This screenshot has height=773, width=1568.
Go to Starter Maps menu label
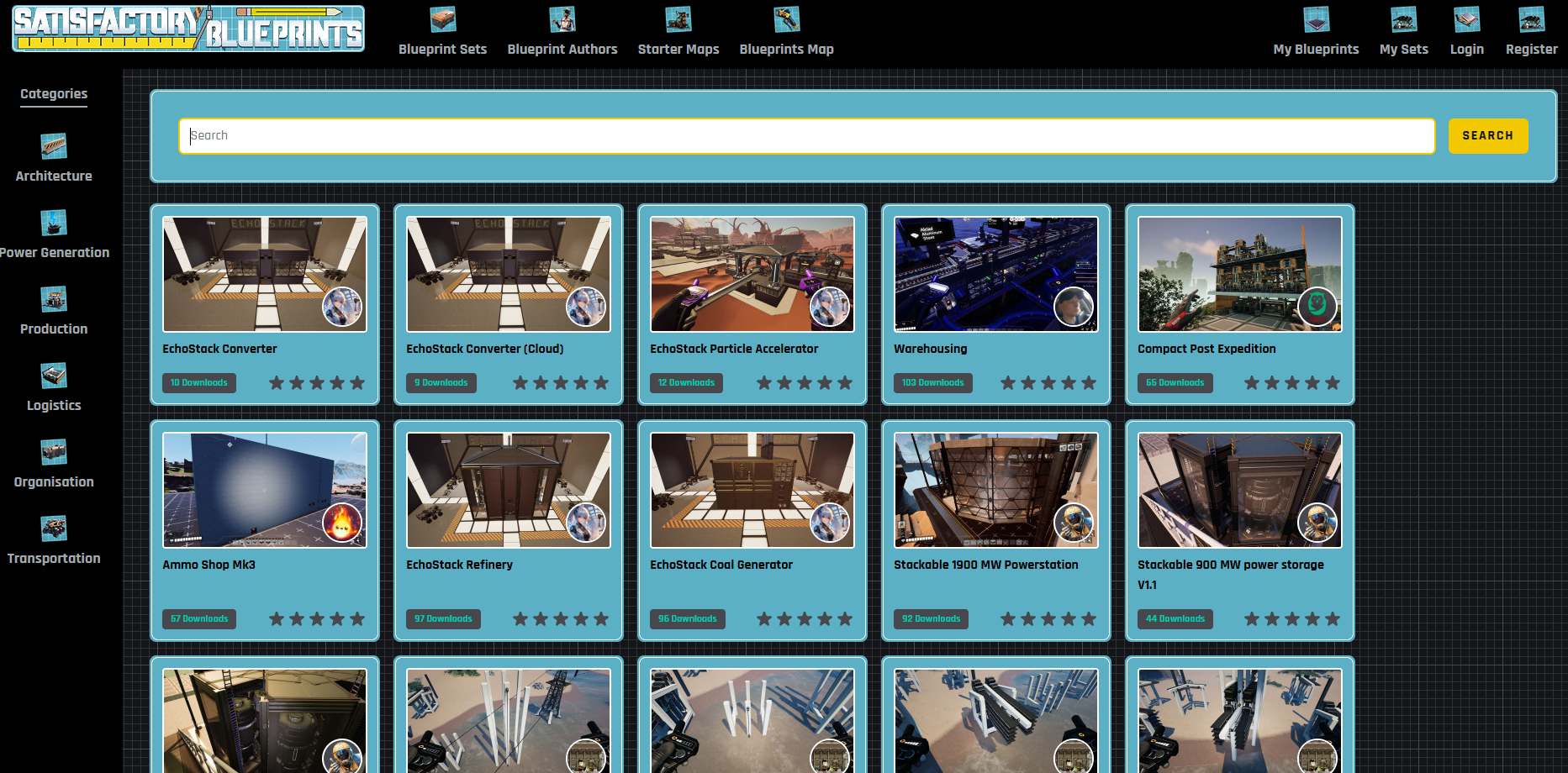[678, 50]
